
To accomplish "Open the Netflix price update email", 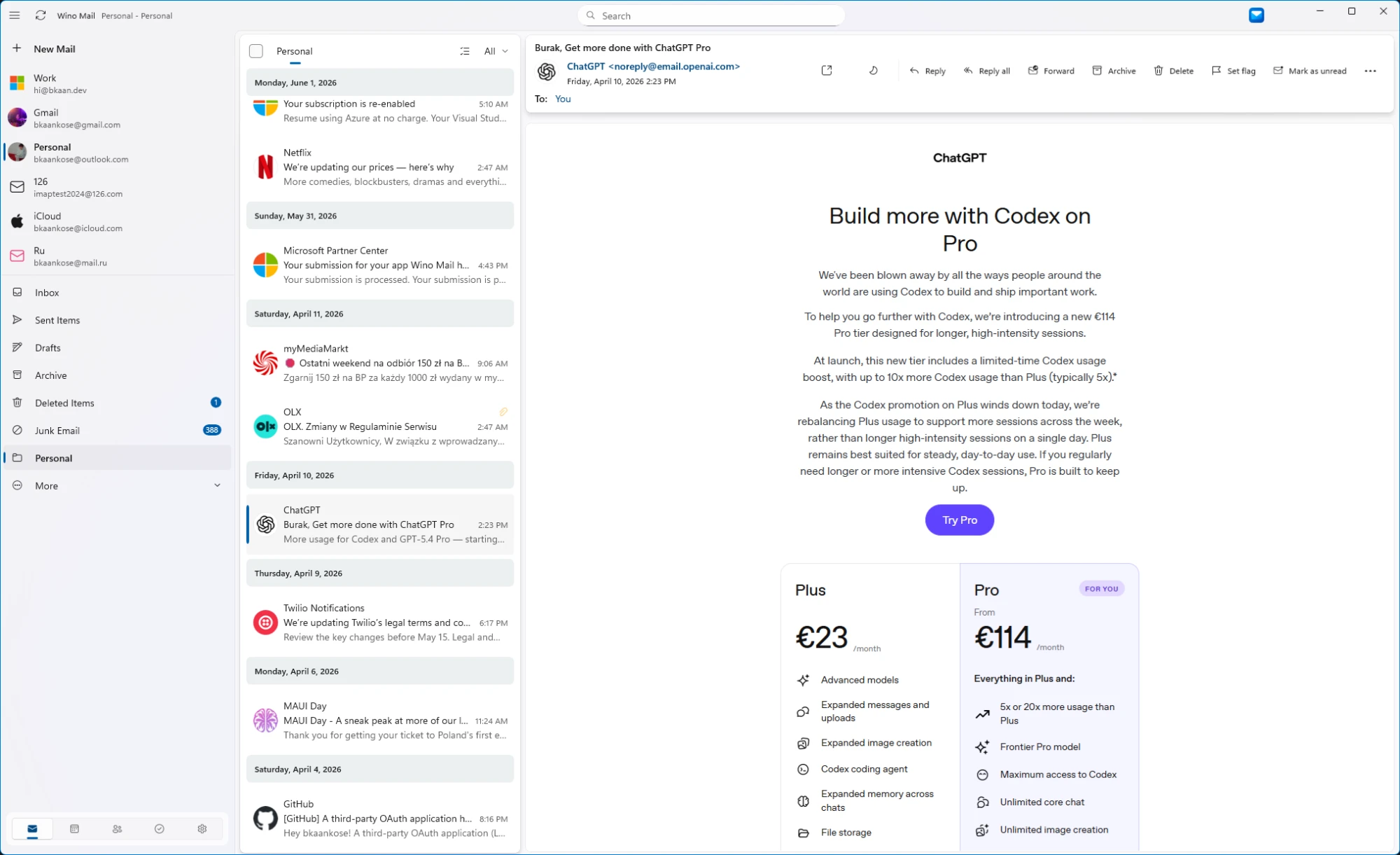I will [380, 167].
